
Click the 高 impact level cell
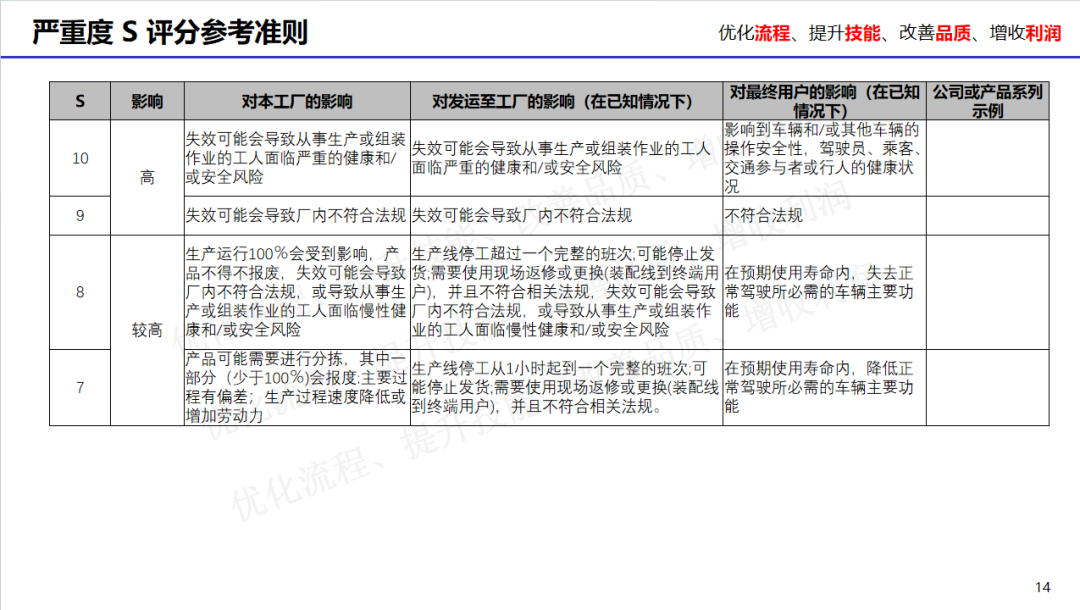[x=147, y=178]
